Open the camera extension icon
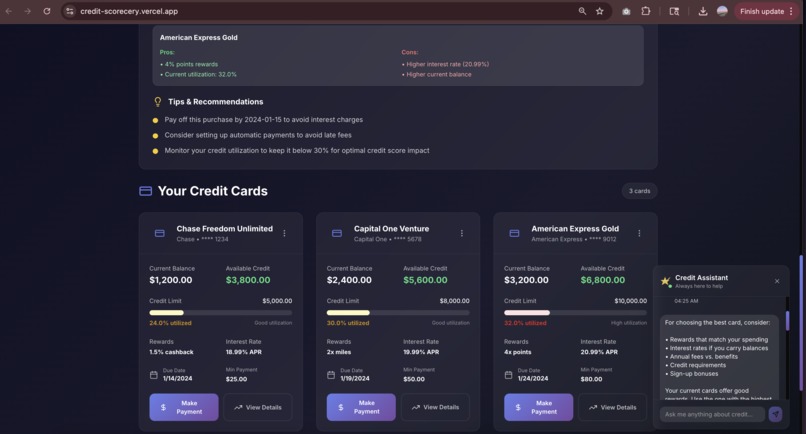This screenshot has width=806, height=434. click(x=626, y=11)
